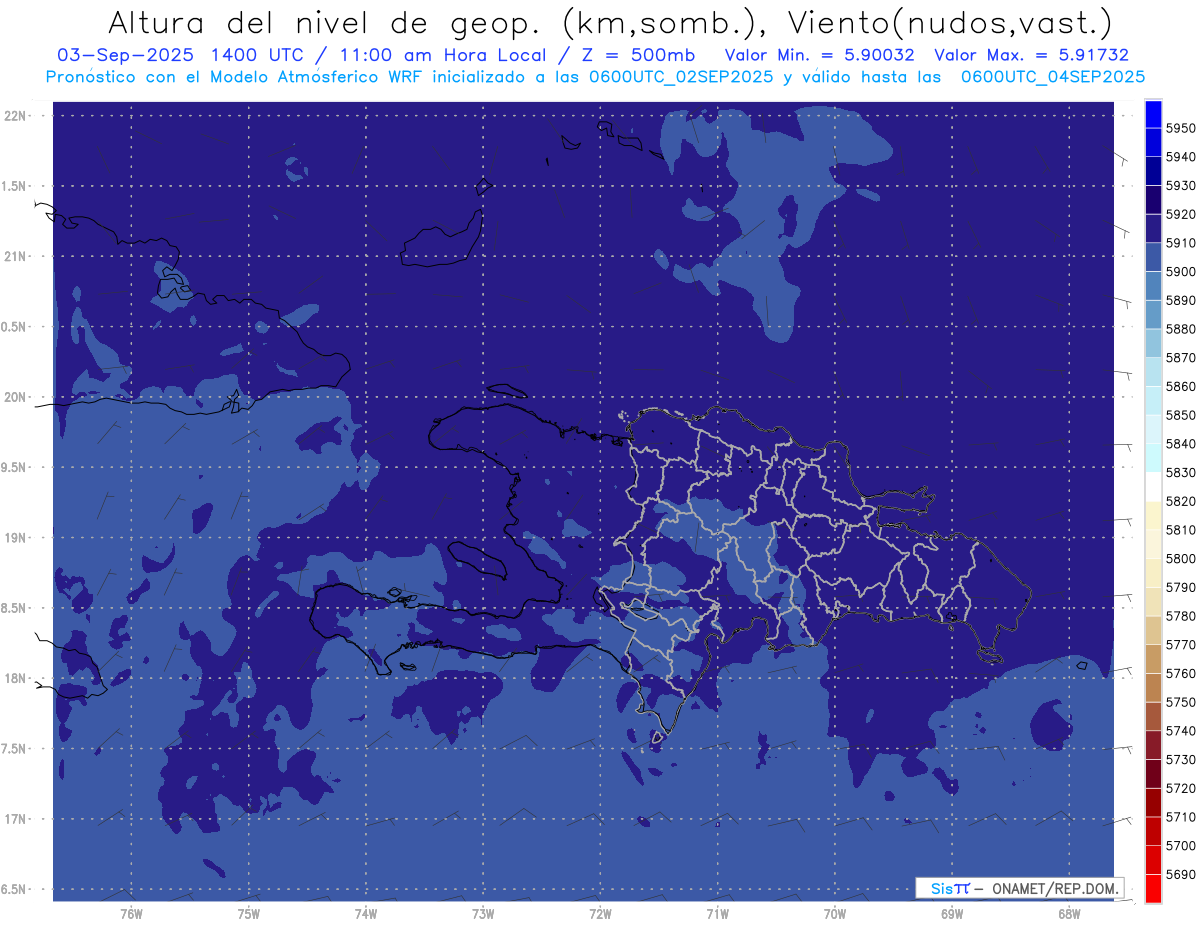Screen dimensions: 1200x927
Task: Select the swatch between 5910 and 5900
Action: click(x=1152, y=257)
